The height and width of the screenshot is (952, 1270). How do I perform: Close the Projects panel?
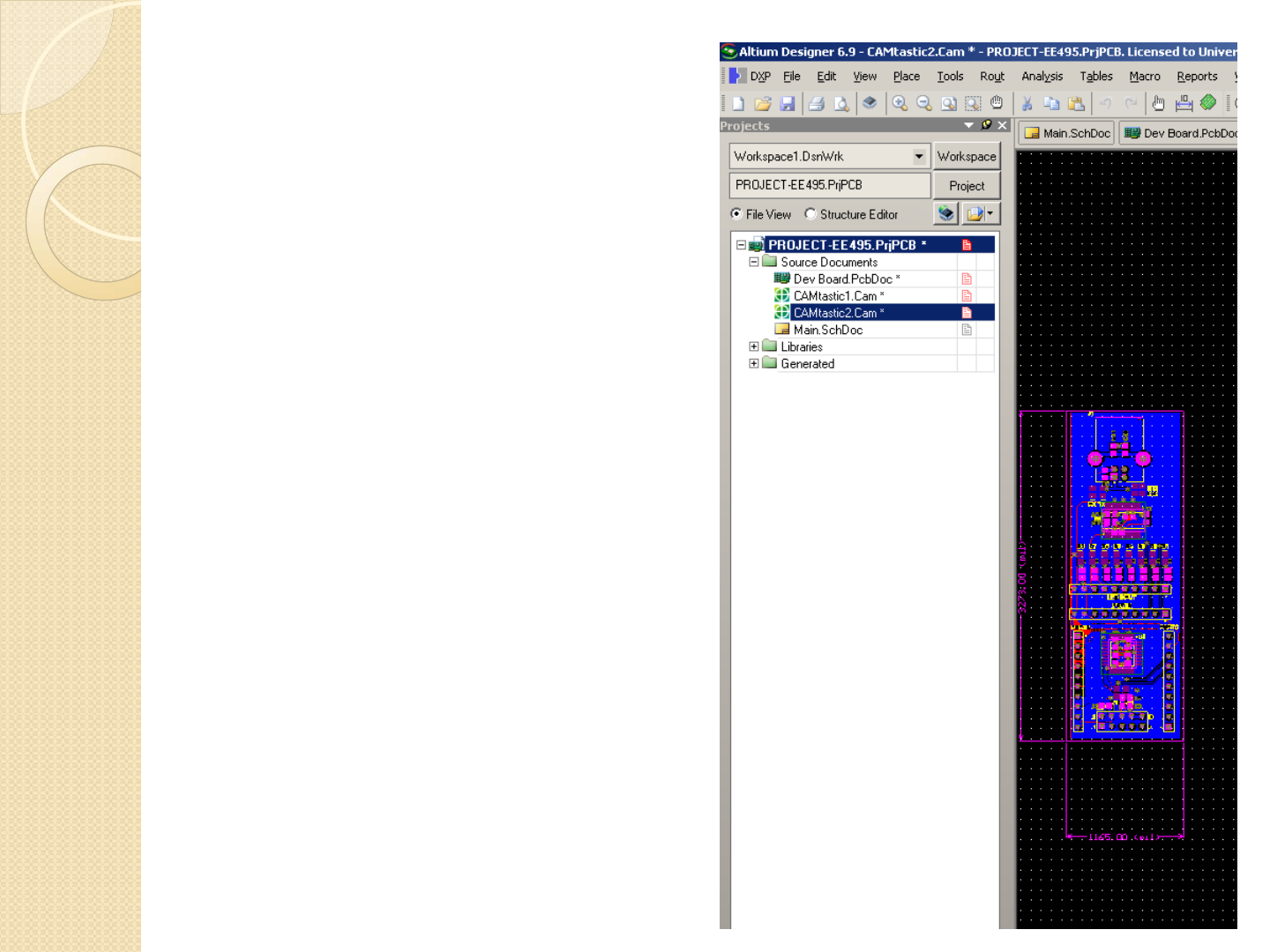tap(1002, 125)
